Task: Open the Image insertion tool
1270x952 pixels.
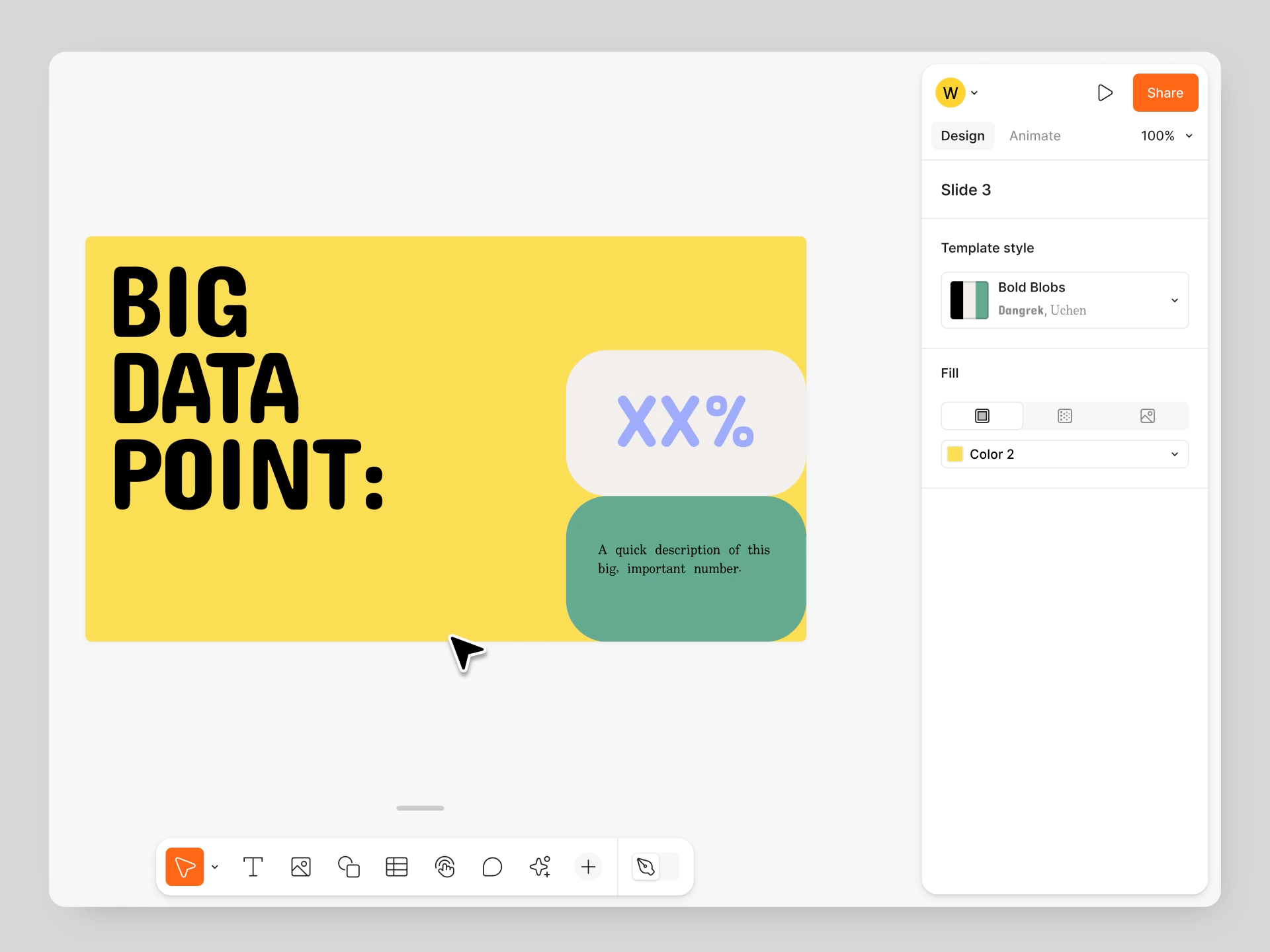Action: [301, 867]
